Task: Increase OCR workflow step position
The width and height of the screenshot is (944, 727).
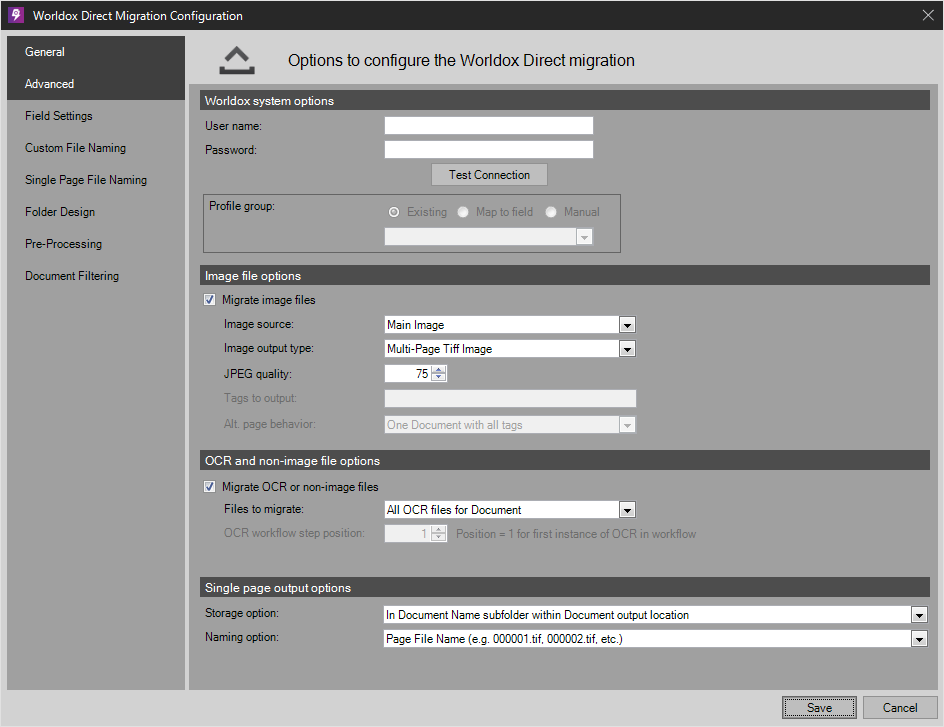Action: pyautogui.click(x=439, y=529)
